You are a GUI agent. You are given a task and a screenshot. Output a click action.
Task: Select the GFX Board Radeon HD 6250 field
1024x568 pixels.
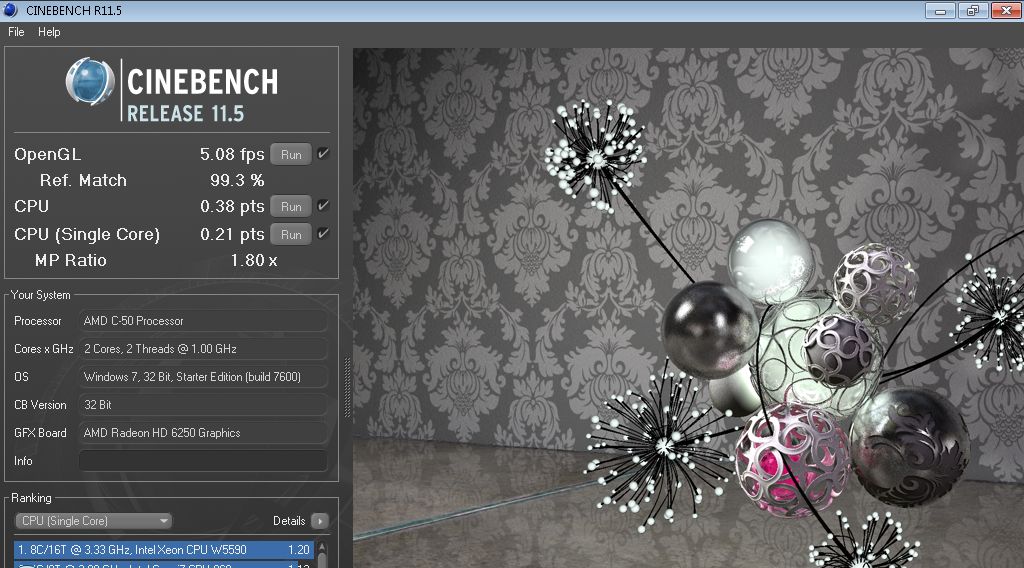(203, 433)
